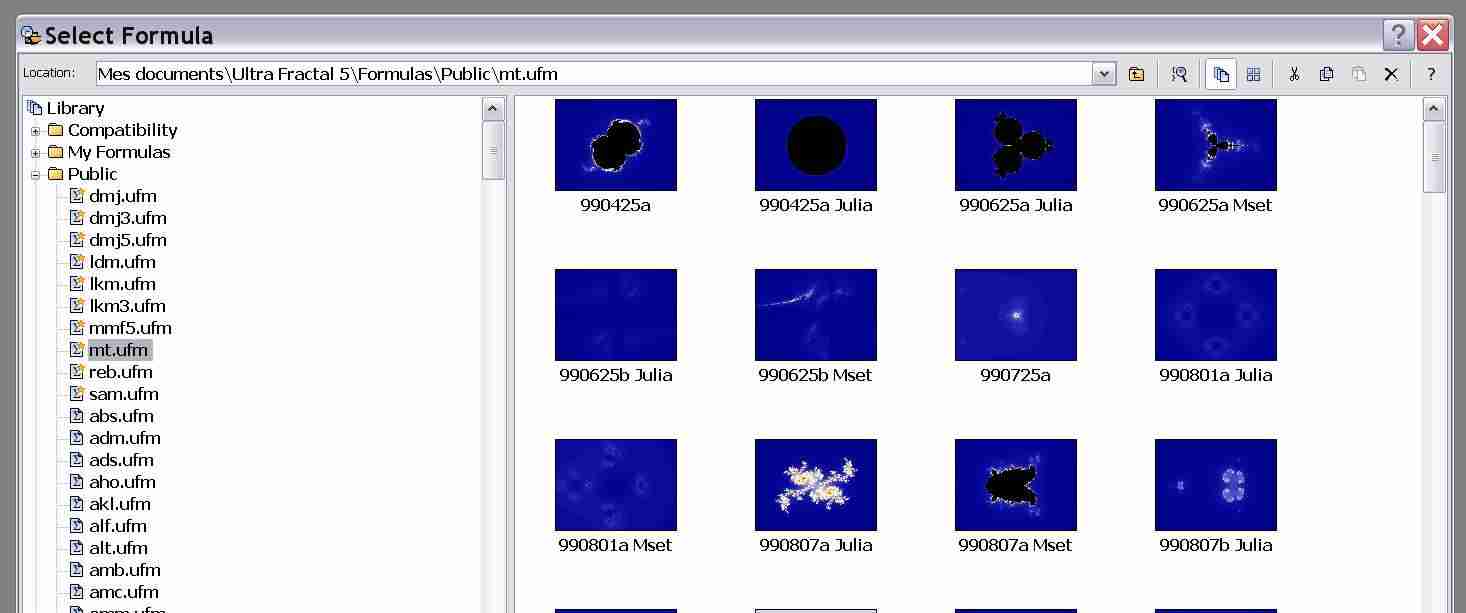Screen dimensions: 1466x613
Task: Click the title bar help button
Action: coord(1398,35)
